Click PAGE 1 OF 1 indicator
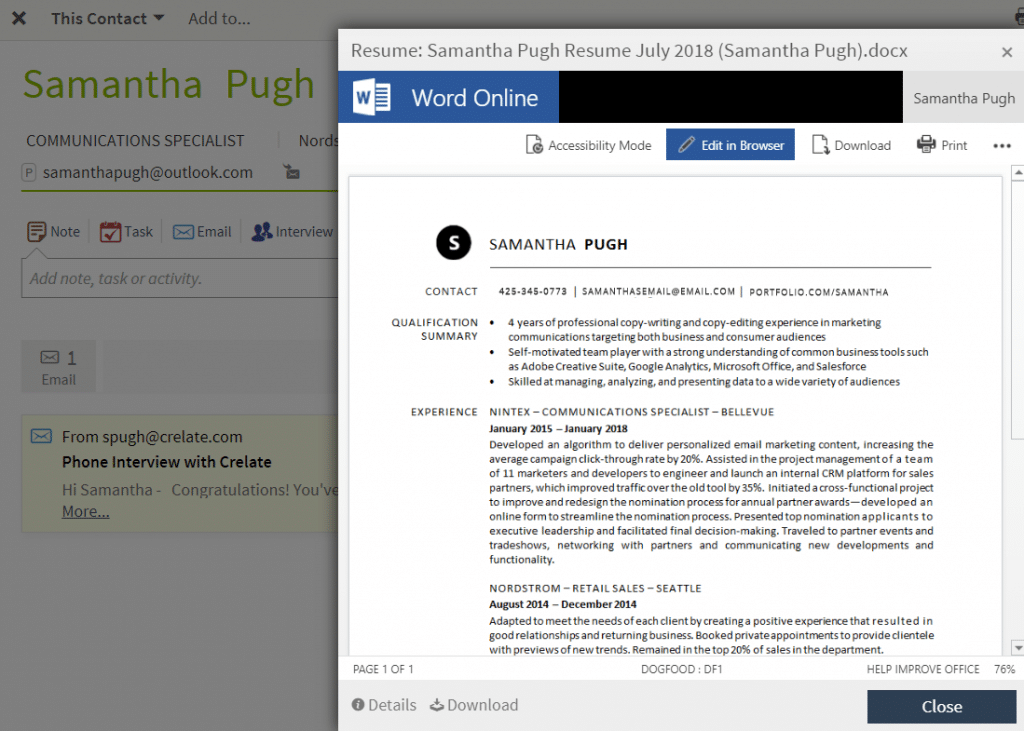Viewport: 1024px width, 731px height. [383, 669]
